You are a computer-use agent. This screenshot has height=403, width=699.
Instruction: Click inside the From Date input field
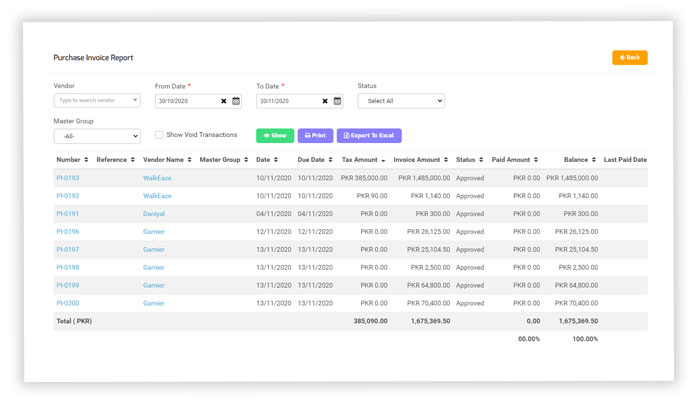pos(186,101)
